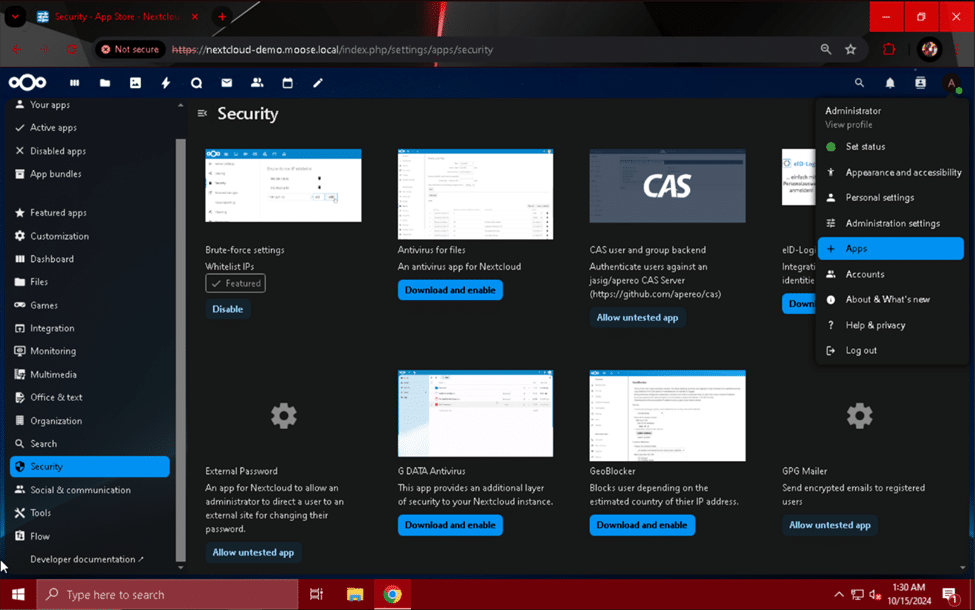
Task: Open Personal settings from the user menu
Action: (890, 198)
